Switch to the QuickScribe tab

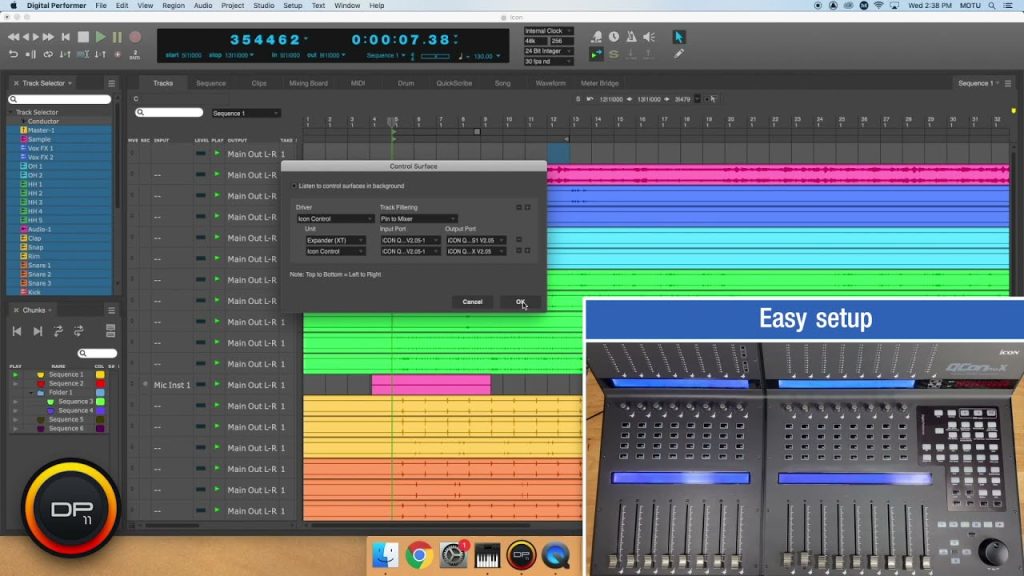tap(454, 84)
